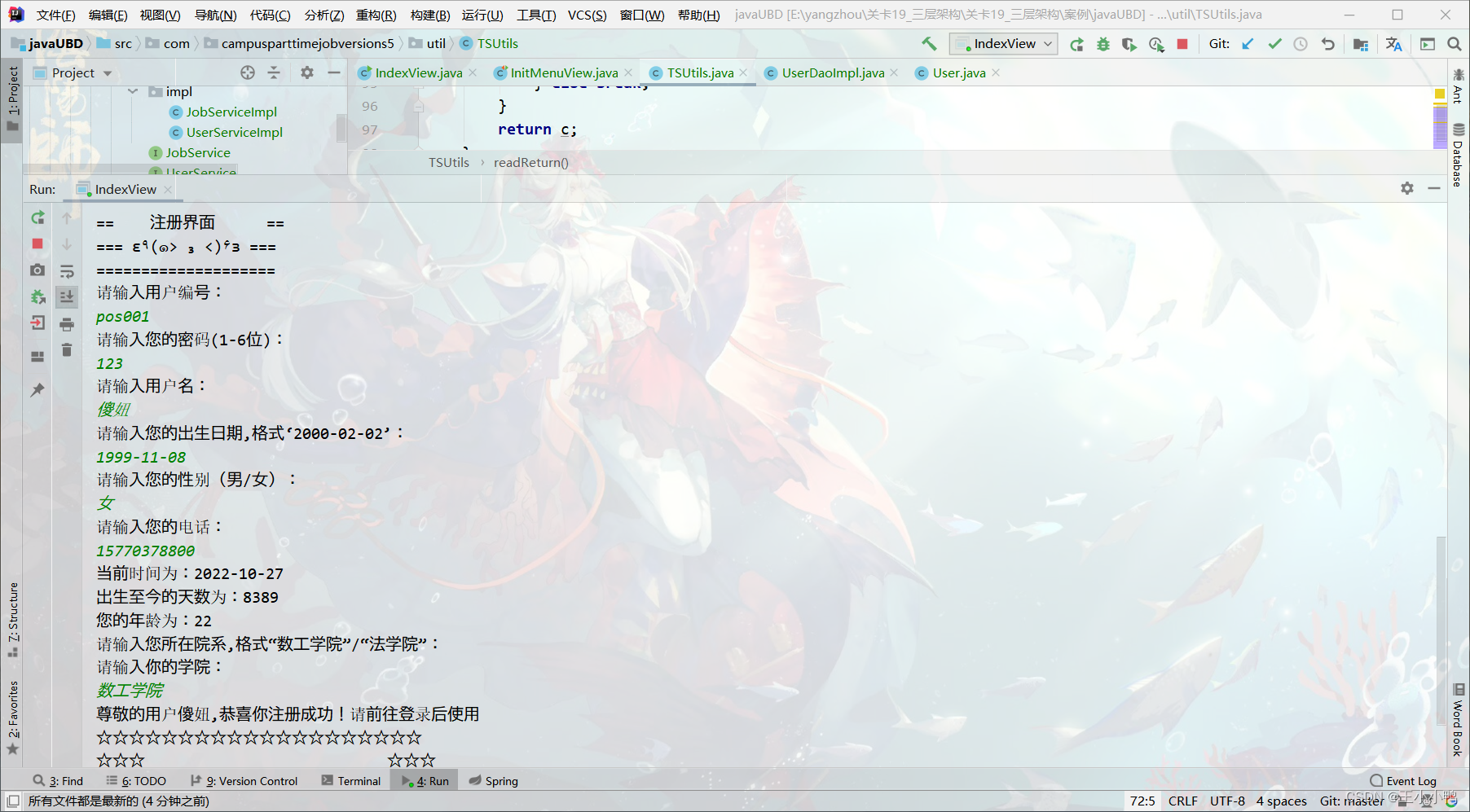Switch to User.java editor tab
Viewport: 1470px width, 812px height.
958,73
